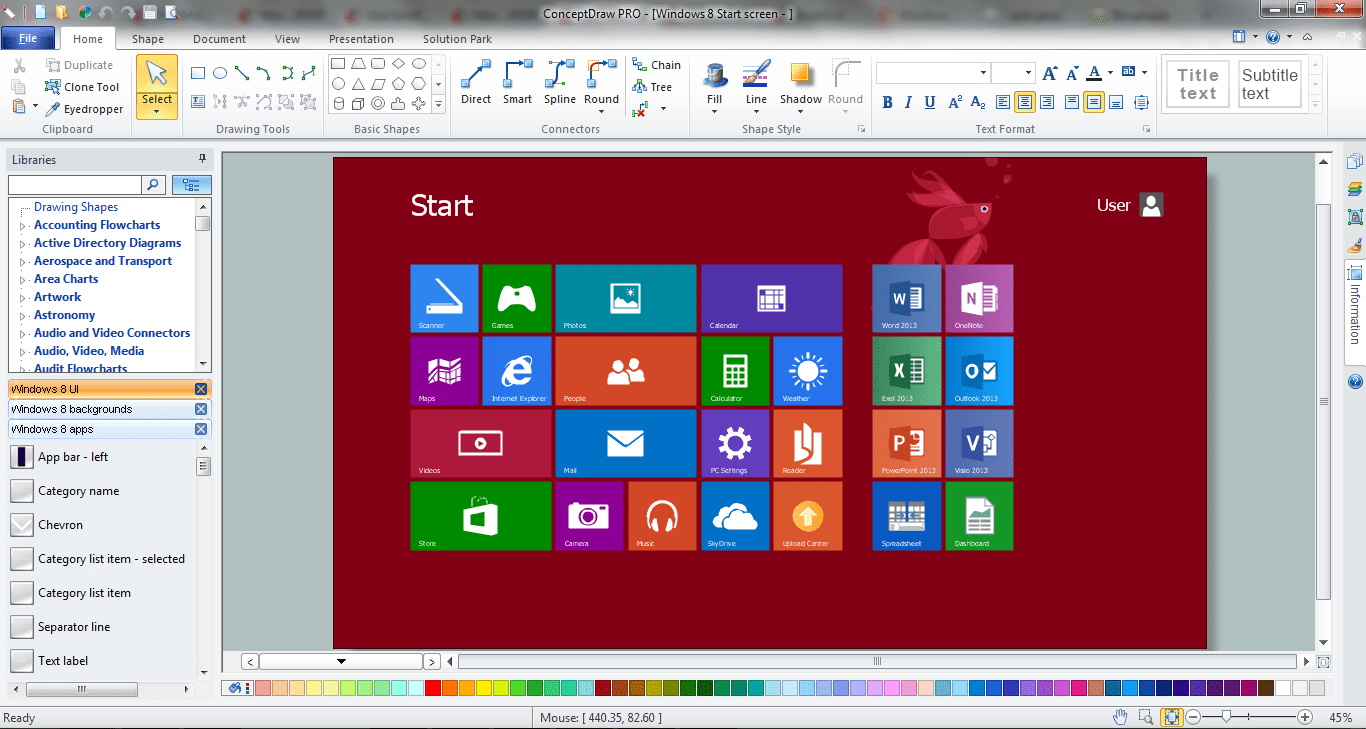
Task: Close the Windows 8 UI library
Action: (201, 389)
